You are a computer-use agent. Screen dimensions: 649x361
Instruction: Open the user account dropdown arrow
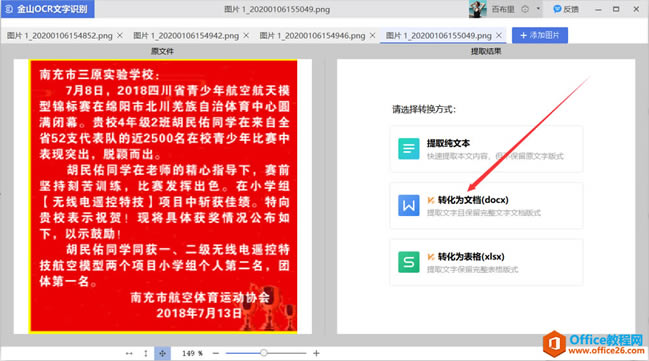538,9
